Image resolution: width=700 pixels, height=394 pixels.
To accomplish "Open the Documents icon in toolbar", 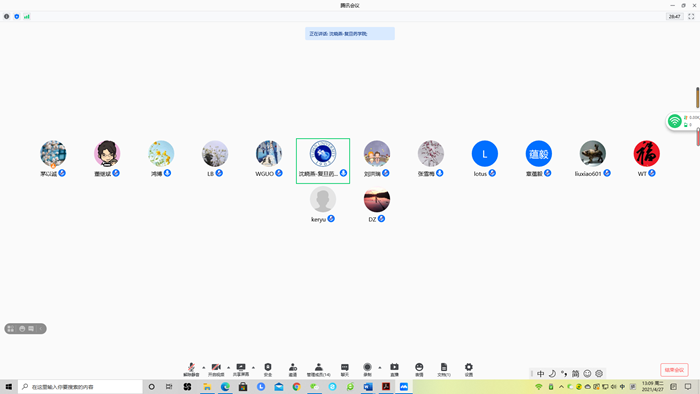I will pos(444,369).
